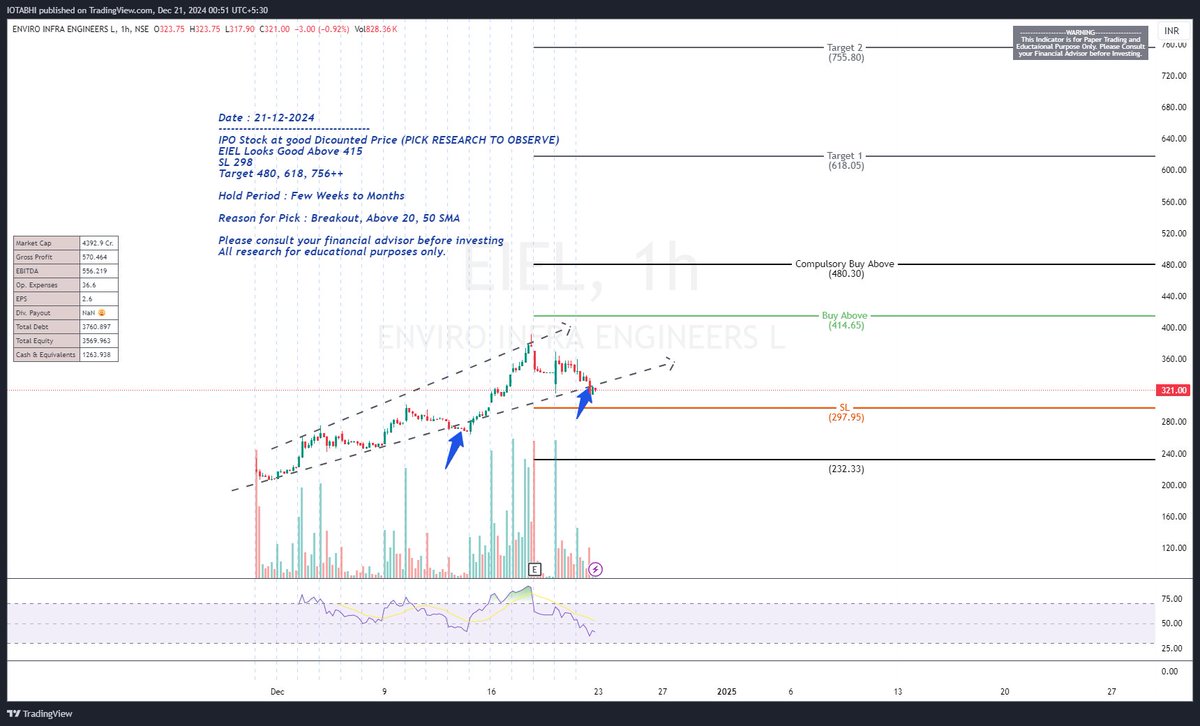Click the Div. Payout NaN cell
This screenshot has width=1200, height=726.
point(98,313)
